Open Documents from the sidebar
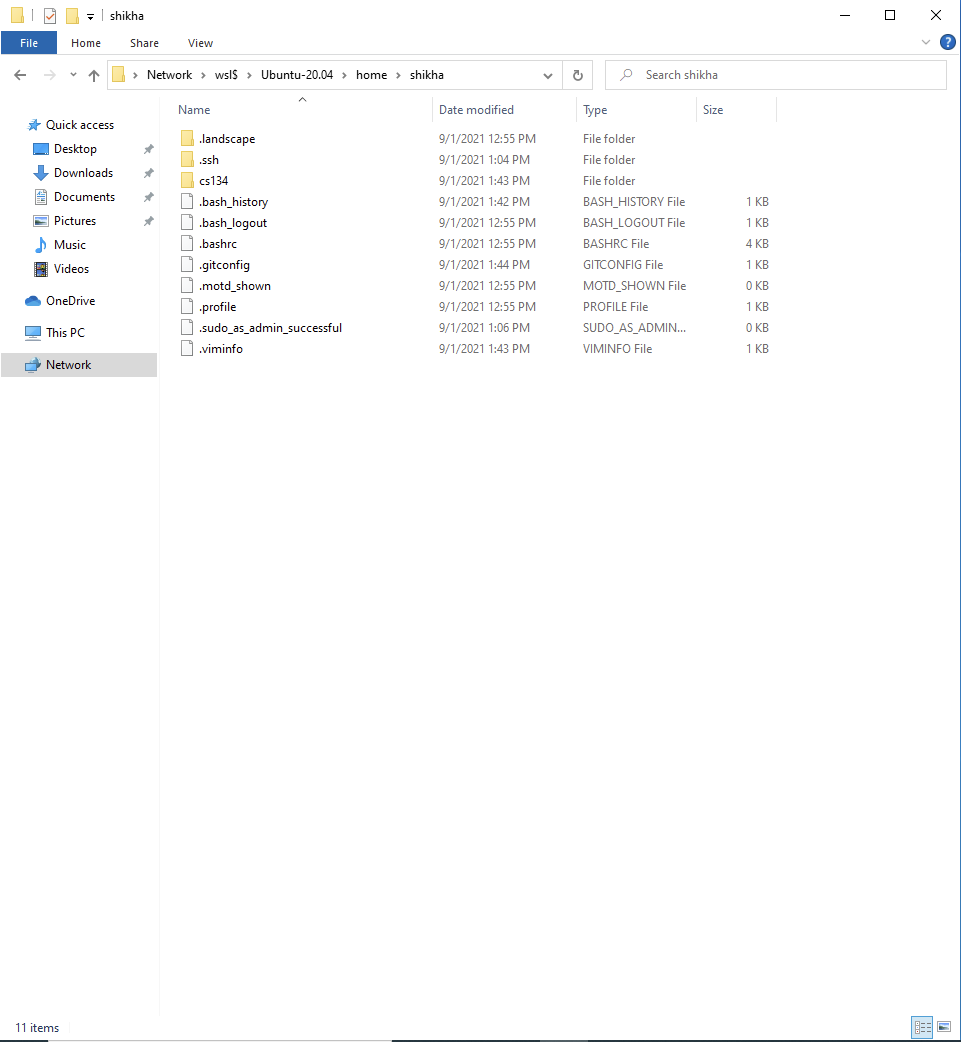 point(84,197)
